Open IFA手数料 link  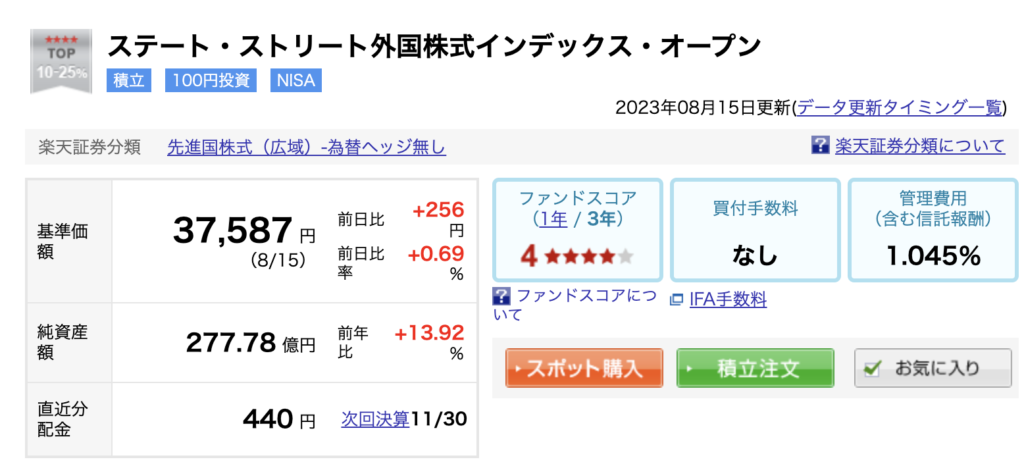click(x=728, y=300)
